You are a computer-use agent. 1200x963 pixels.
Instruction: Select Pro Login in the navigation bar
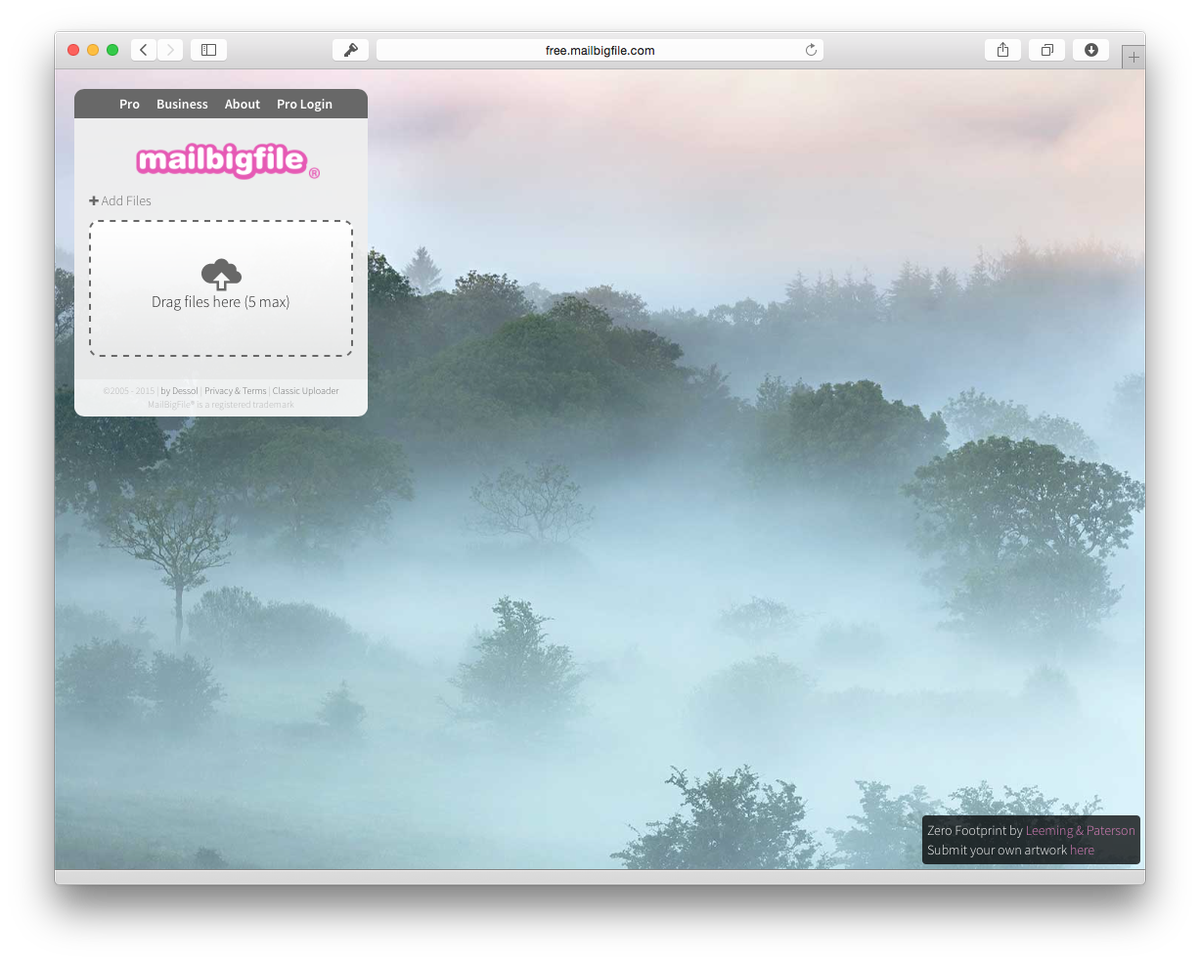pyautogui.click(x=304, y=103)
